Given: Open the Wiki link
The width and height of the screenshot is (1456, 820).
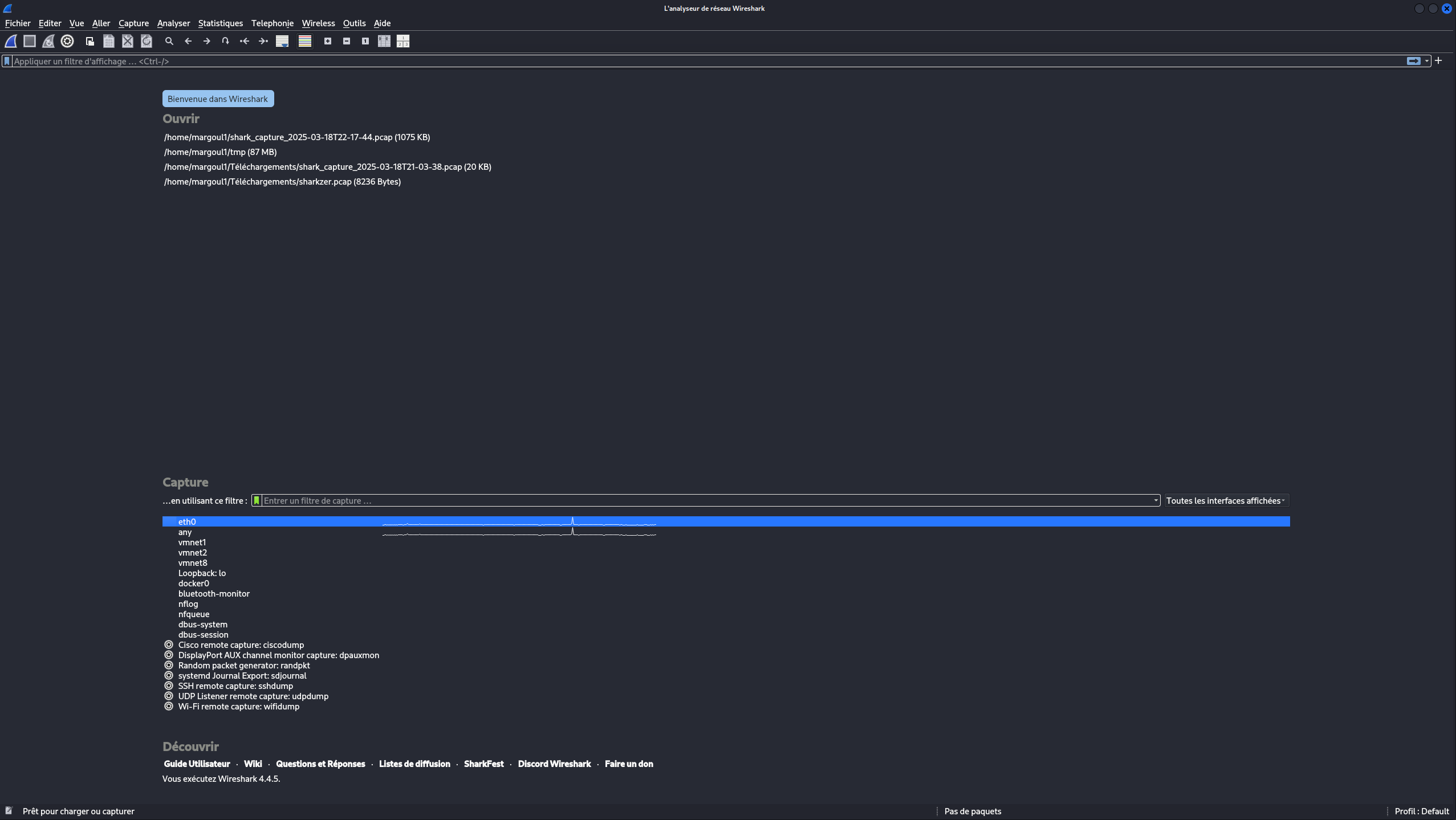Looking at the screenshot, I should [253, 764].
